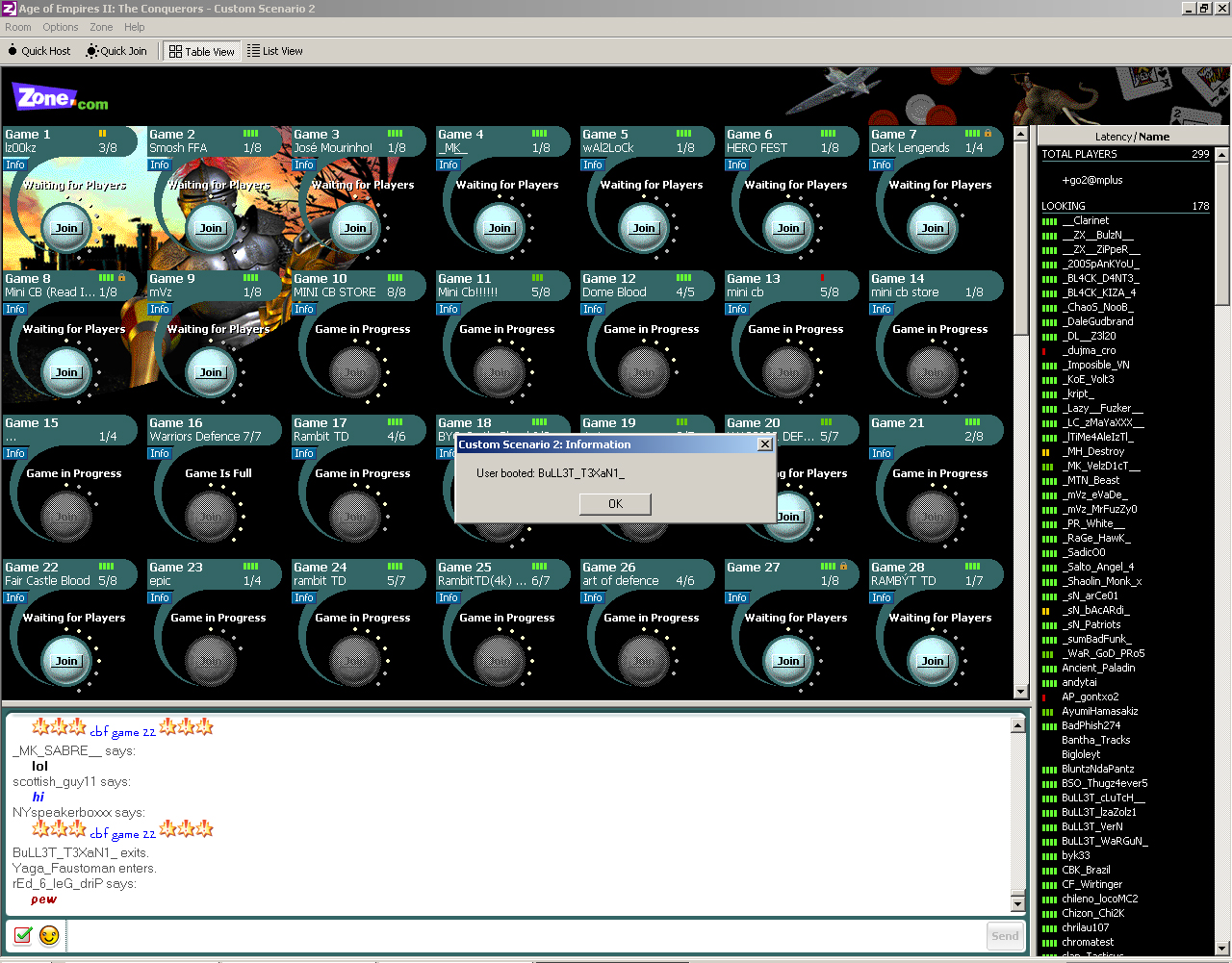Select player Ancient_Paladin in the list
This screenshot has width=1232, height=963.
(x=1098, y=668)
